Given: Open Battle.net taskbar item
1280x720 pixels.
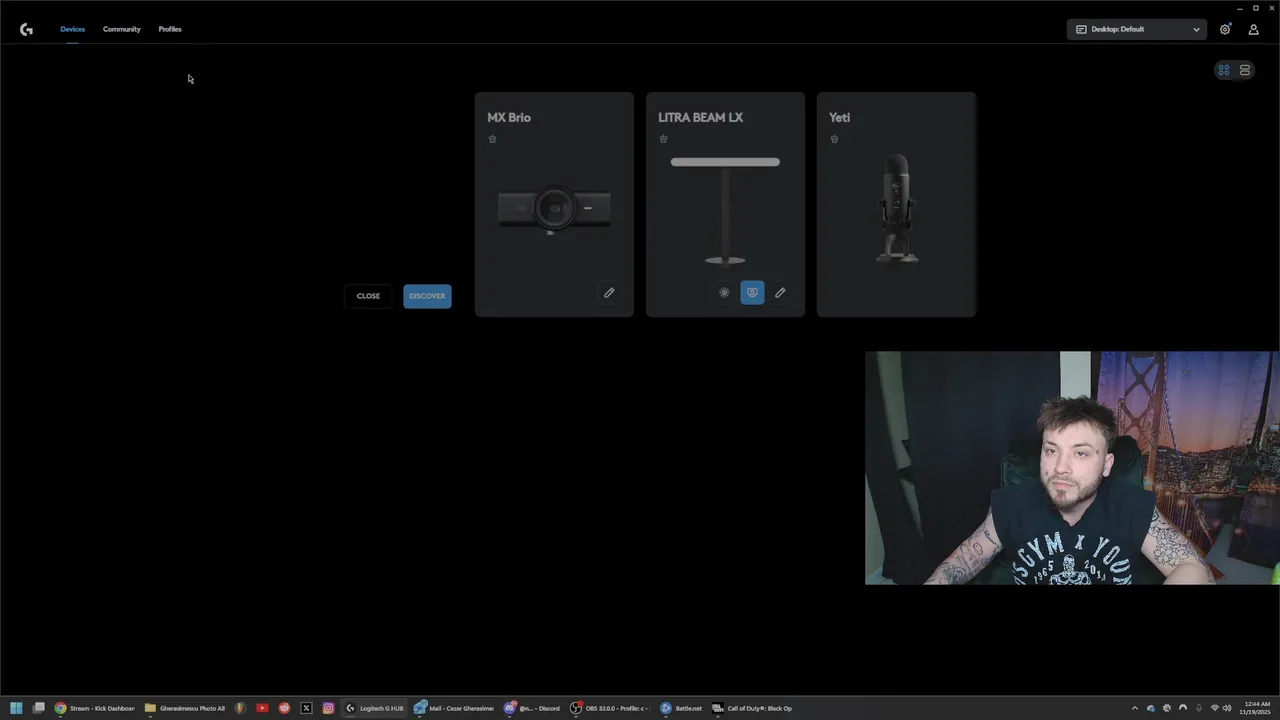Looking at the screenshot, I should coord(681,708).
